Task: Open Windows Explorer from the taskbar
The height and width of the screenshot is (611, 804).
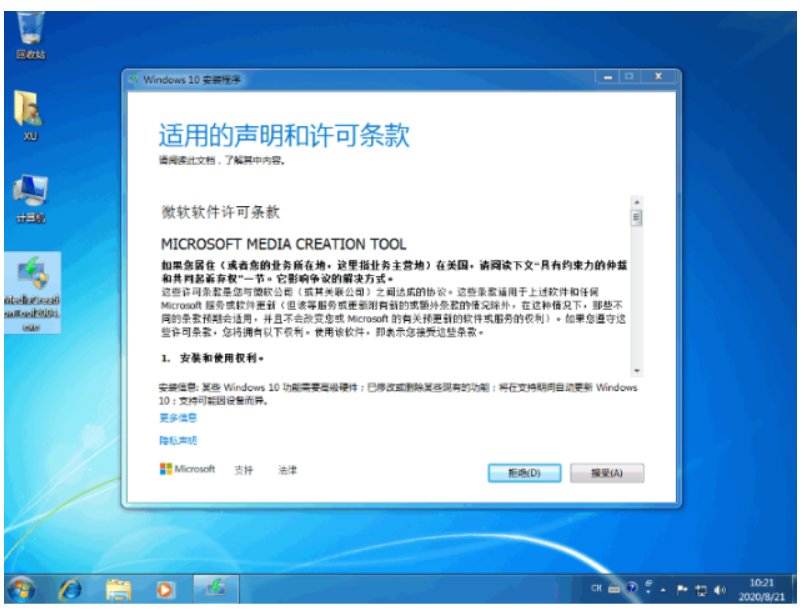Action: click(x=119, y=590)
